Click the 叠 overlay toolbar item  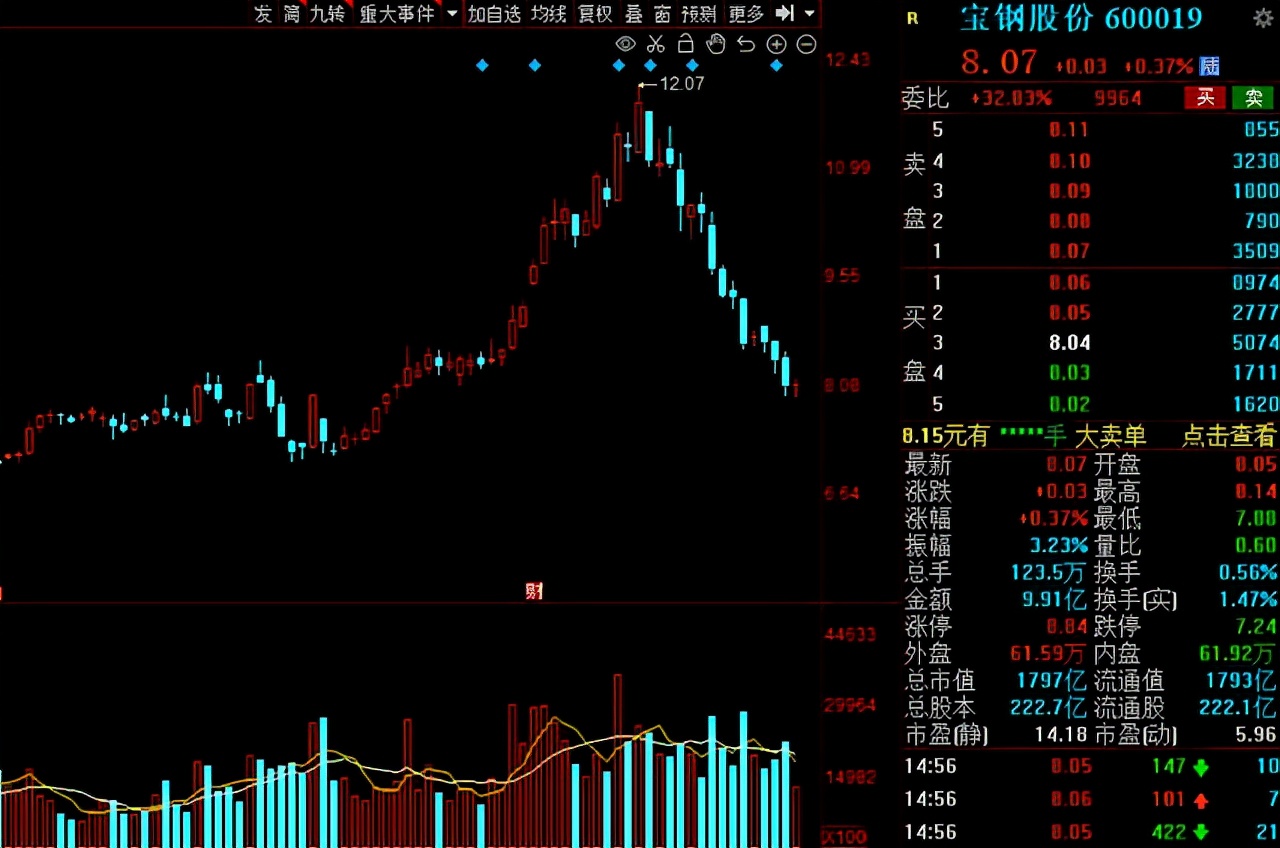[634, 14]
